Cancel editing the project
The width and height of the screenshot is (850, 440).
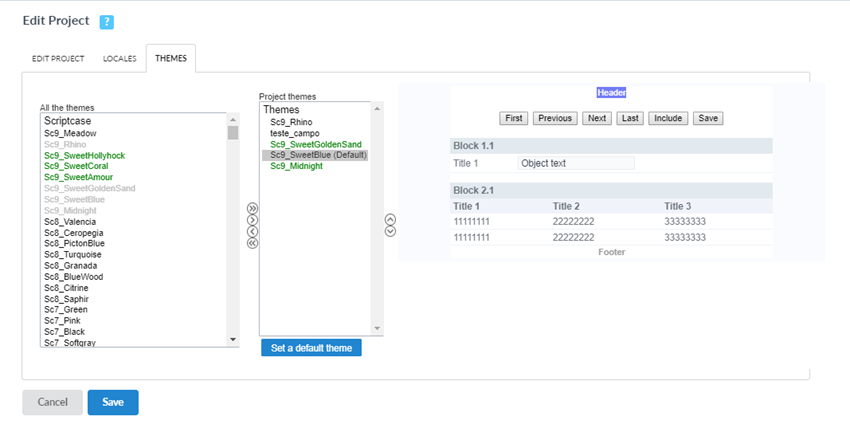click(x=52, y=402)
